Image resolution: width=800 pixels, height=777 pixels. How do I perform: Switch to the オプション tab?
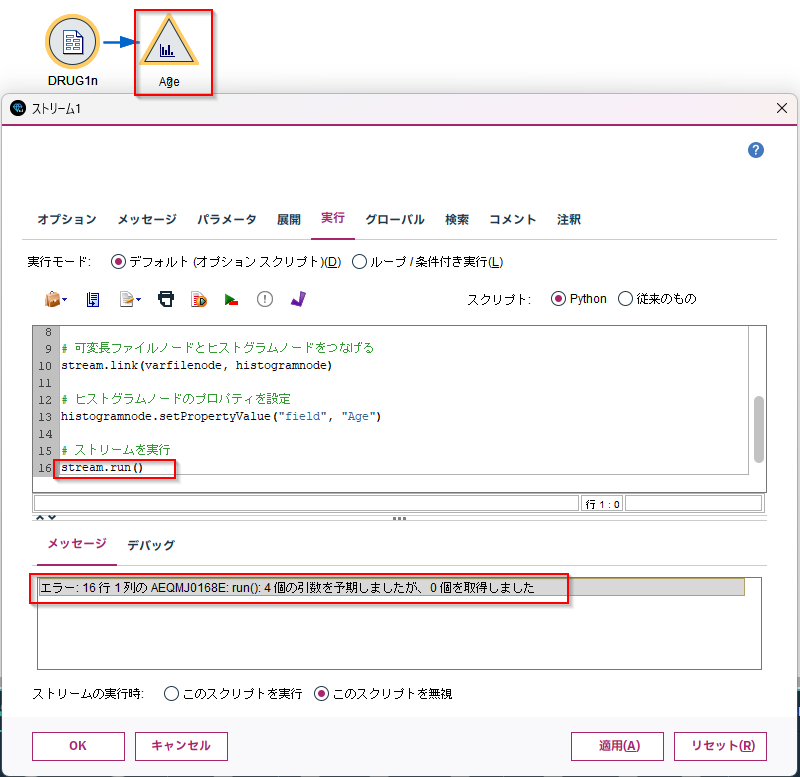click(x=67, y=219)
